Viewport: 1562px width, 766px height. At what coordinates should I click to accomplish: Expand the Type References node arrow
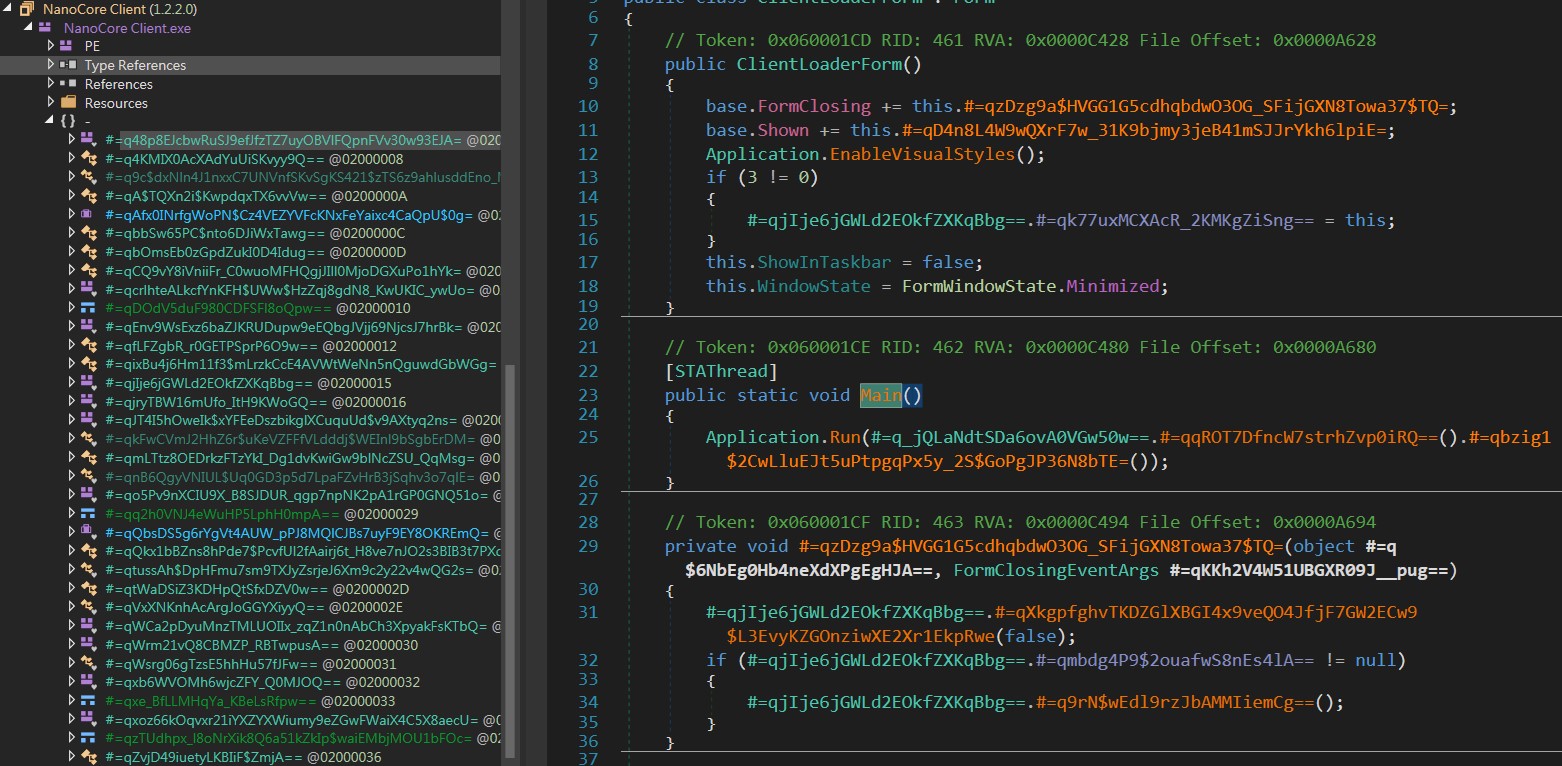[50, 65]
